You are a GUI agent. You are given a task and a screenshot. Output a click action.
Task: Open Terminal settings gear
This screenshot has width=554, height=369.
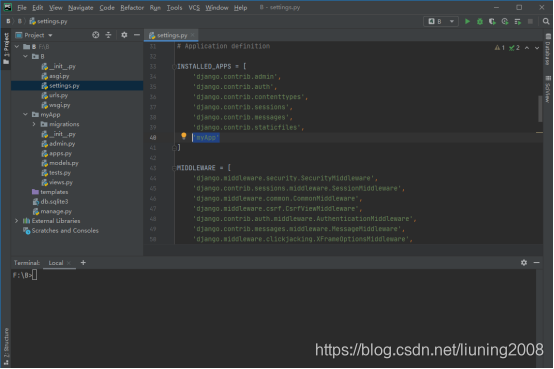coord(524,263)
